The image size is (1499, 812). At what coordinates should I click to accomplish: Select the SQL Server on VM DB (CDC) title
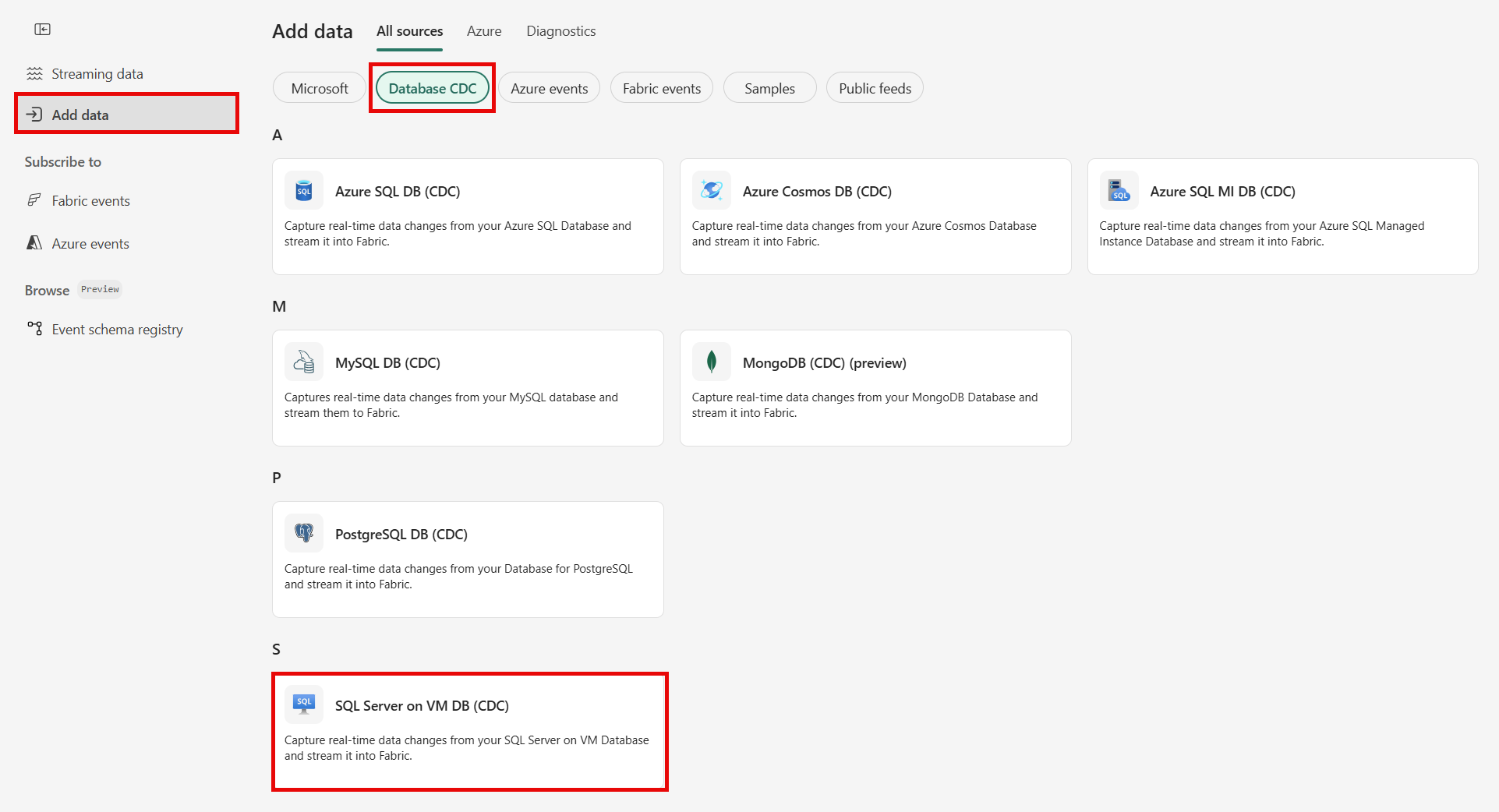point(422,706)
